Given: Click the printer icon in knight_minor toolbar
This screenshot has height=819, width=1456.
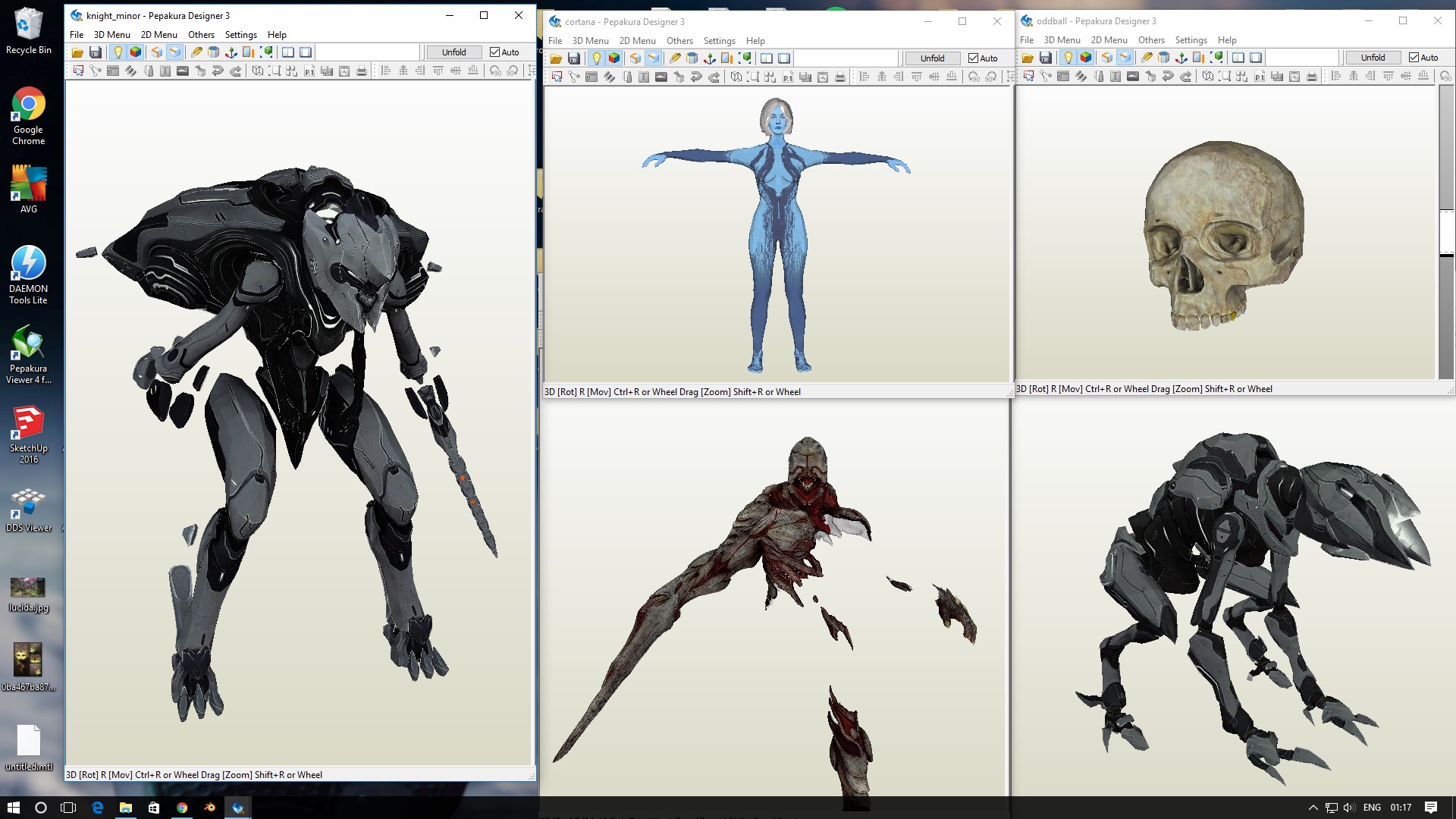Looking at the screenshot, I should pyautogui.click(x=362, y=71).
